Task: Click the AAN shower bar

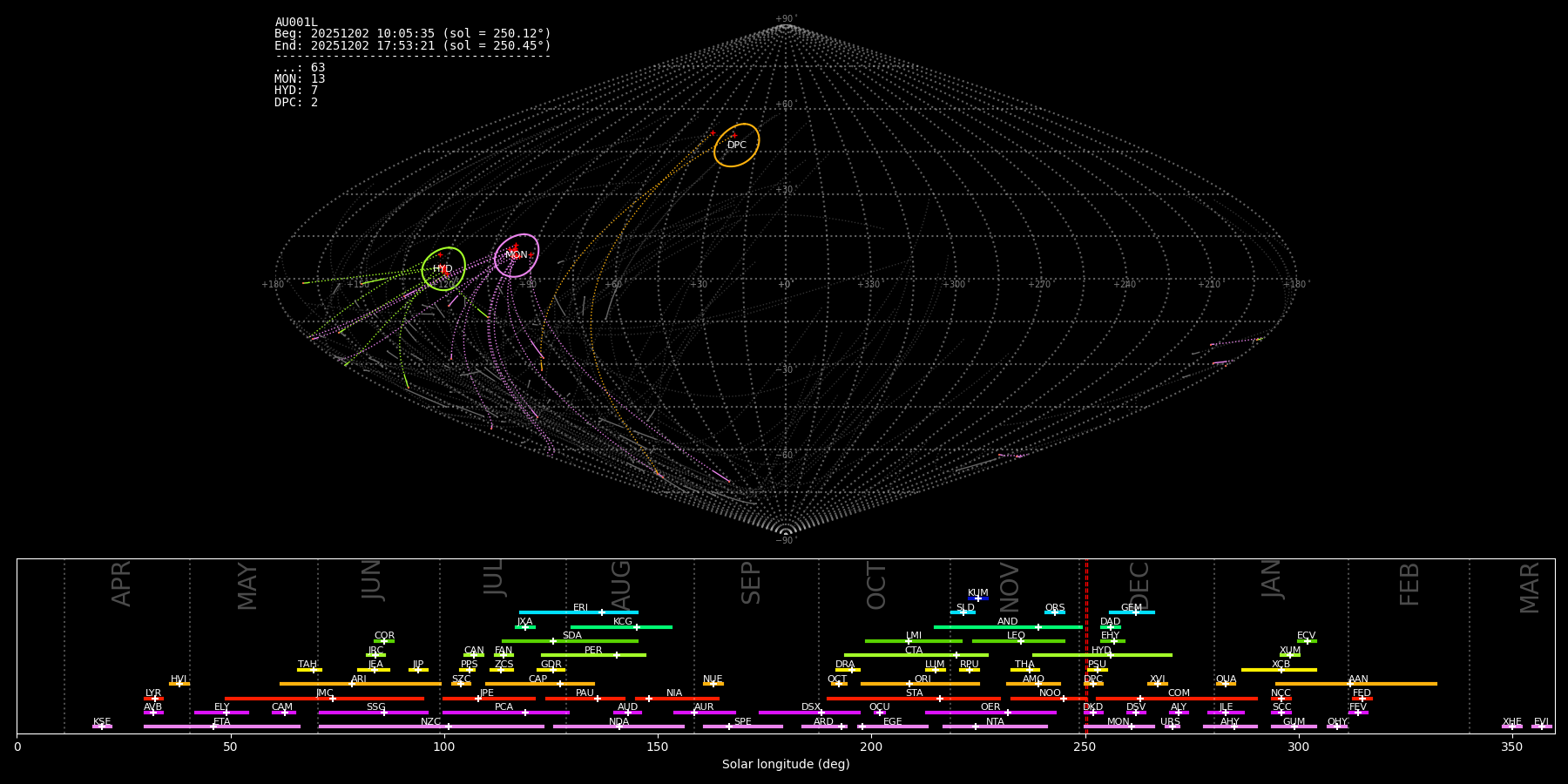Action: [x=1355, y=684]
